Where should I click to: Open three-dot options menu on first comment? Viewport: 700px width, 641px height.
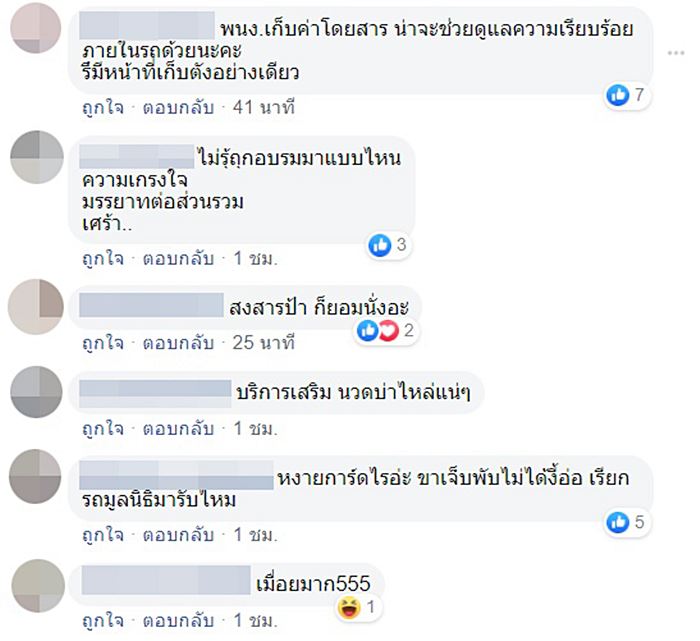[x=676, y=53]
